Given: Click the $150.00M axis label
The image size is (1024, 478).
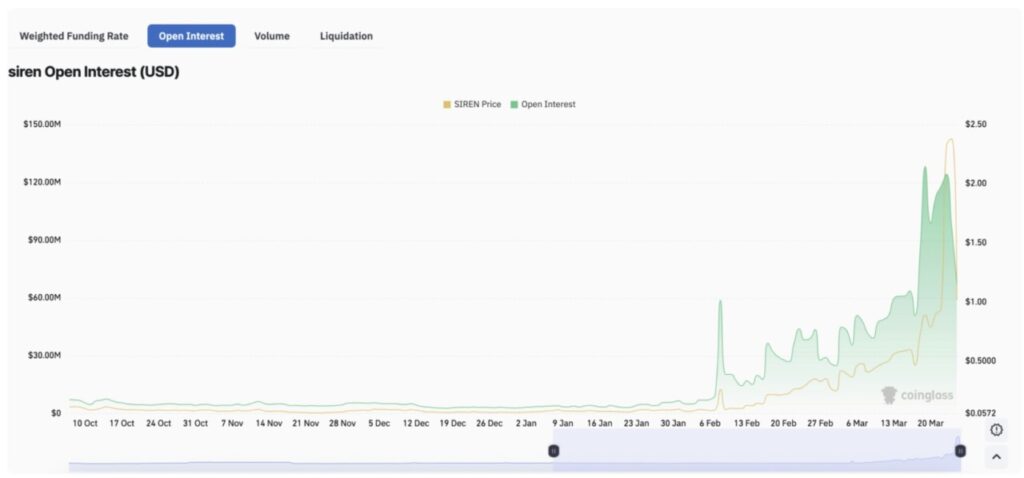Looking at the screenshot, I should pyautogui.click(x=42, y=124).
